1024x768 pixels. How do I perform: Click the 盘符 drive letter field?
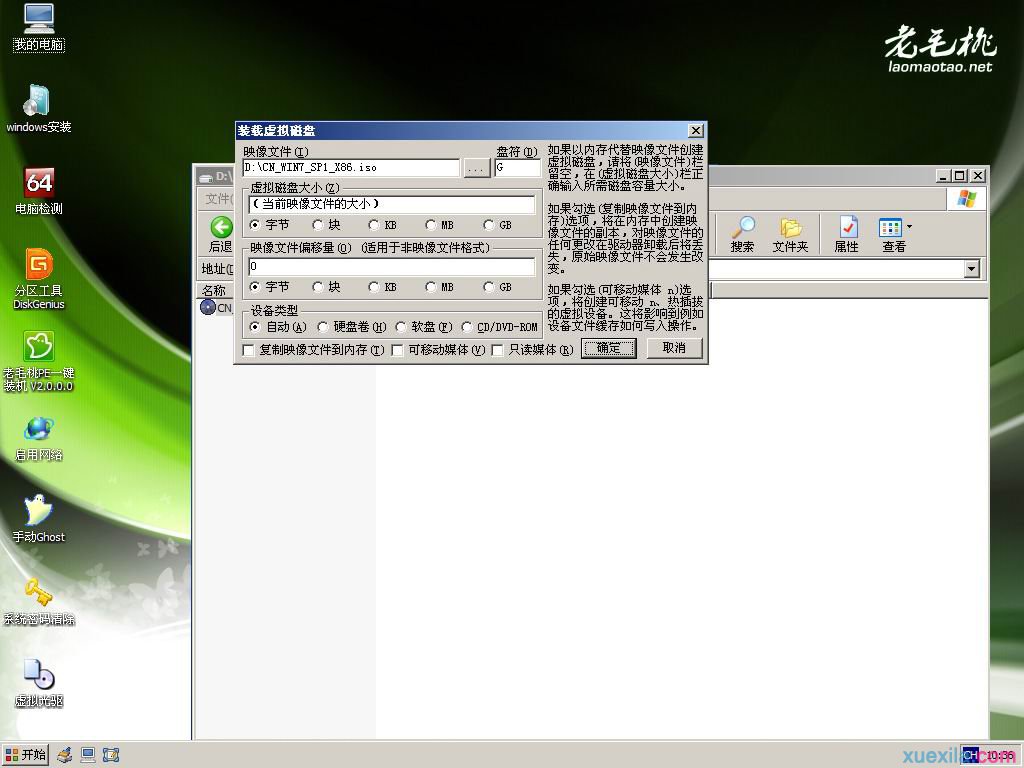(x=517, y=169)
